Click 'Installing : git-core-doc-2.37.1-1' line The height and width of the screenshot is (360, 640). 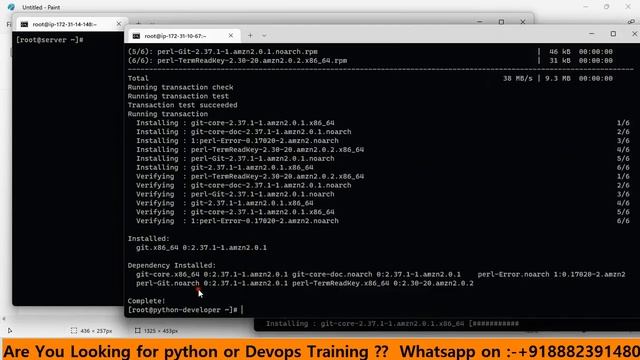click(x=244, y=131)
